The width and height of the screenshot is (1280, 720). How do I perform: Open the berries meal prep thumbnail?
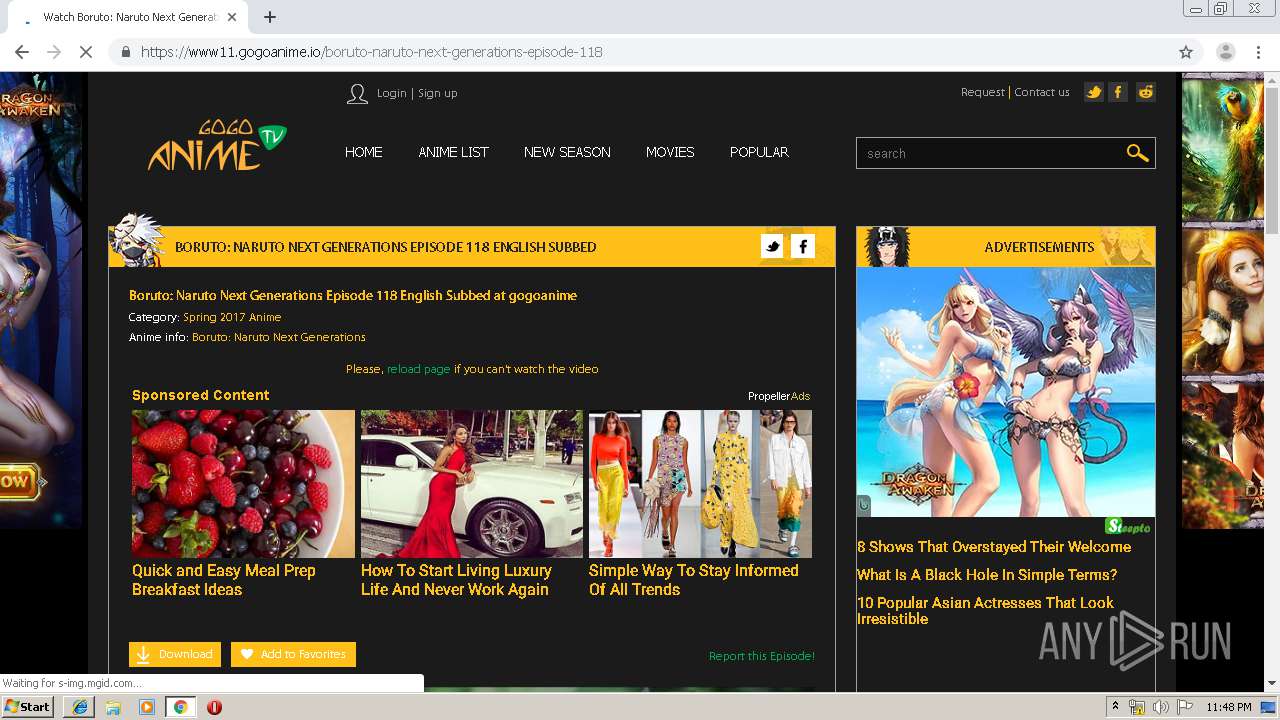[243, 483]
